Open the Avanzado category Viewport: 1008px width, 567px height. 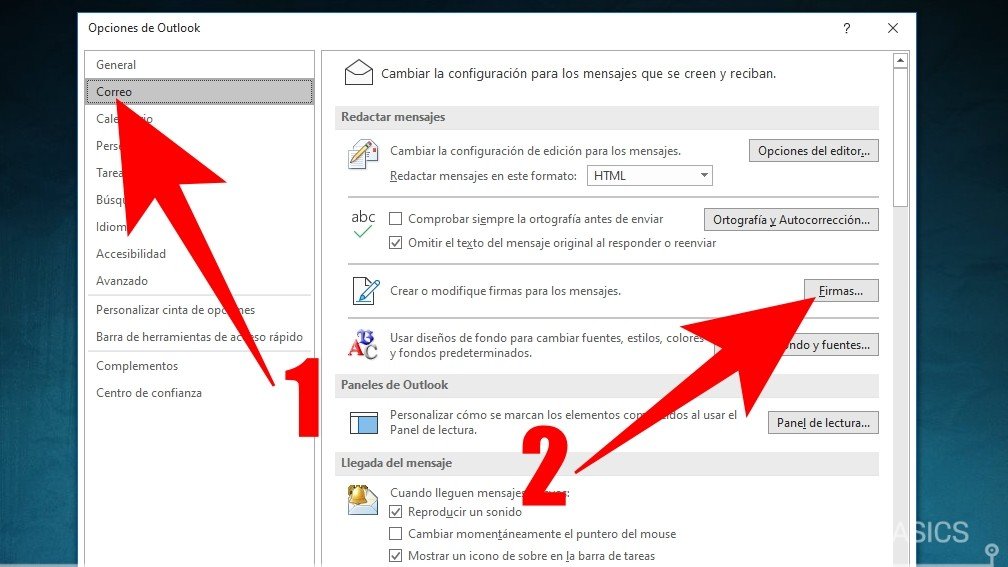(199, 281)
